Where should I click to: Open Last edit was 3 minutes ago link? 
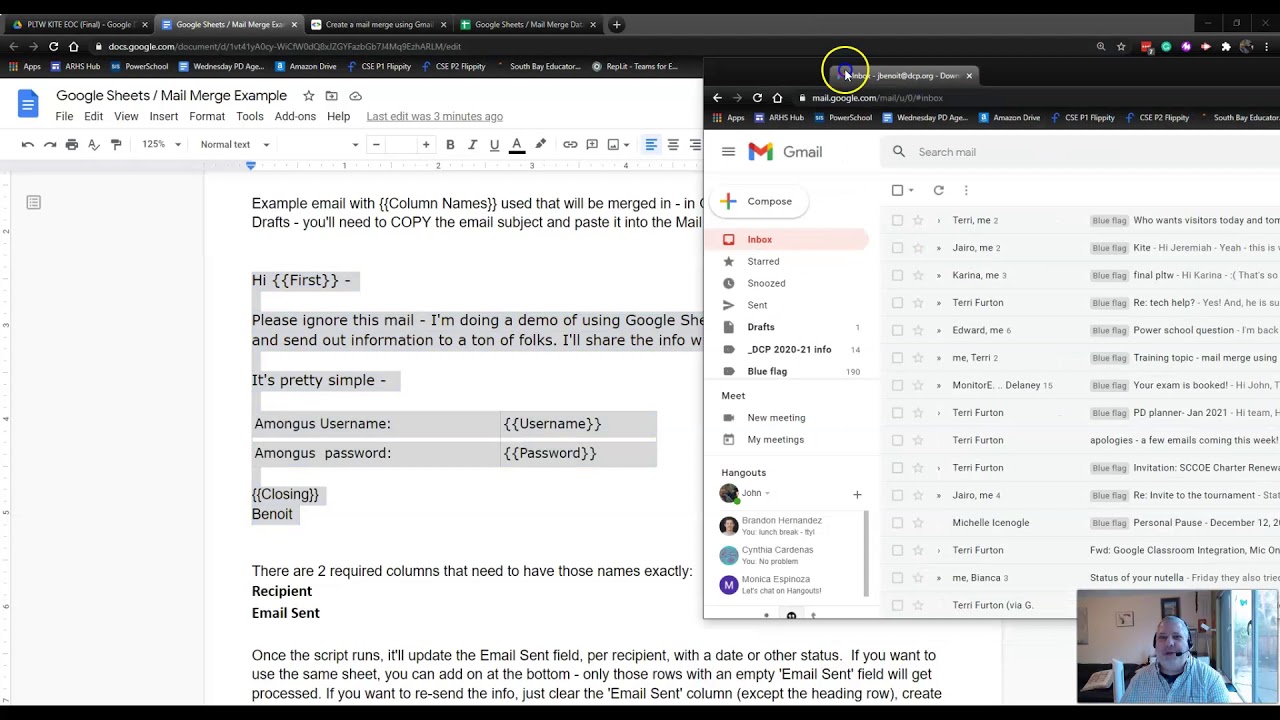point(434,116)
